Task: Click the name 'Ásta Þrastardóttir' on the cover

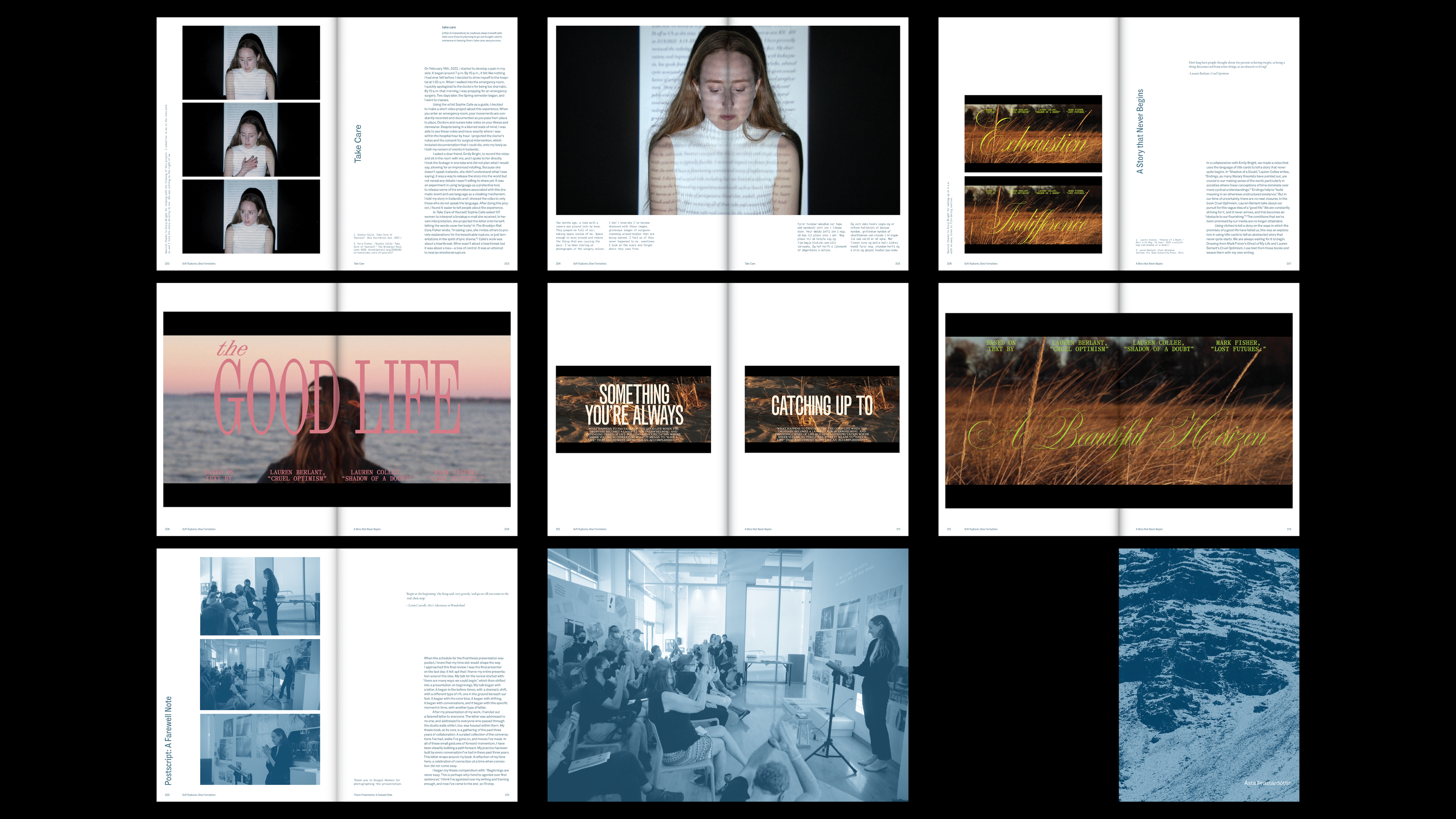Action: pos(1267,783)
